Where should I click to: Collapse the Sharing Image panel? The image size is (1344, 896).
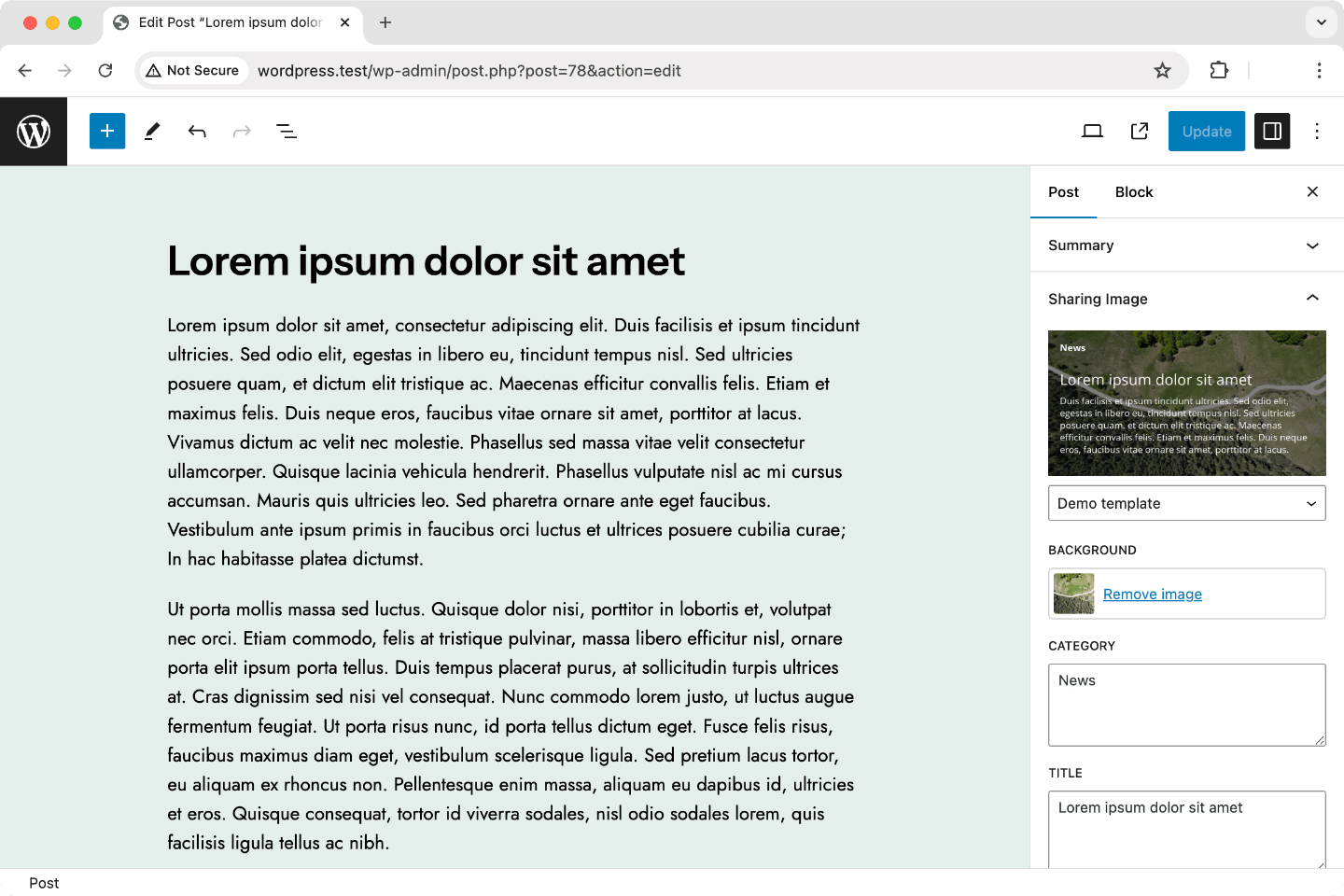click(x=1187, y=299)
